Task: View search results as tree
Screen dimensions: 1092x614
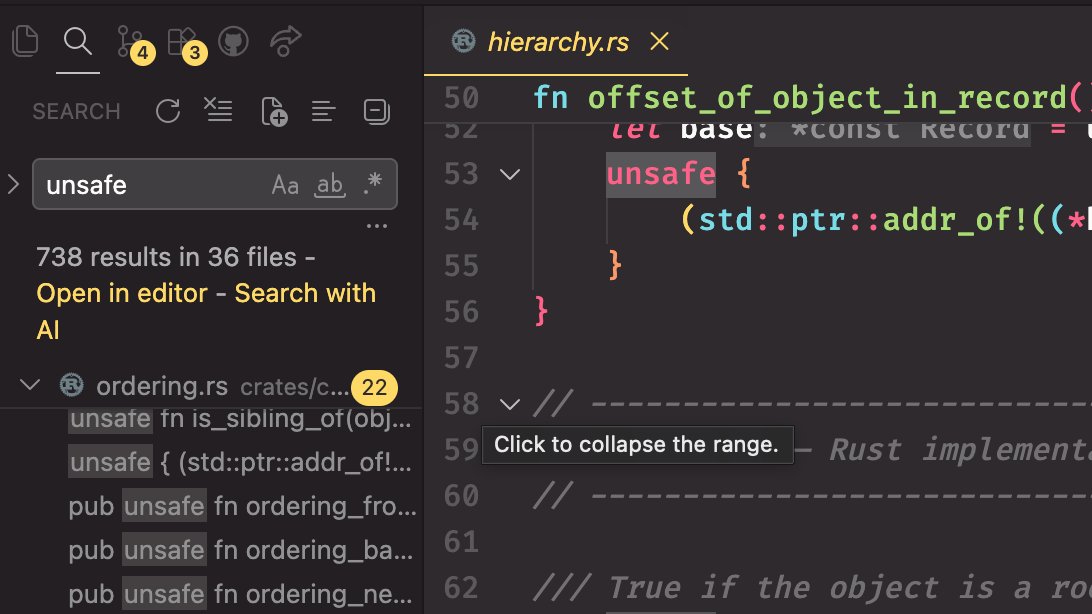Action: click(323, 111)
